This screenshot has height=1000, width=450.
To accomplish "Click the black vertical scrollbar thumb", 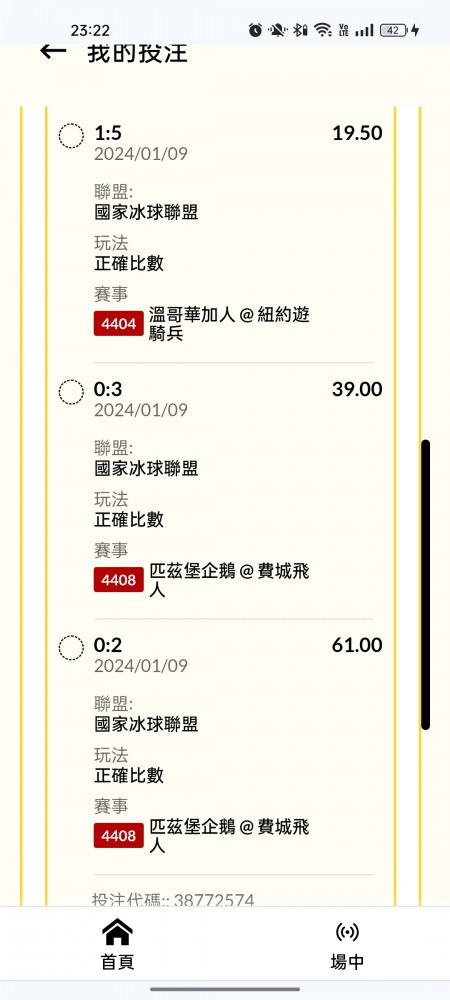I will point(426,584).
